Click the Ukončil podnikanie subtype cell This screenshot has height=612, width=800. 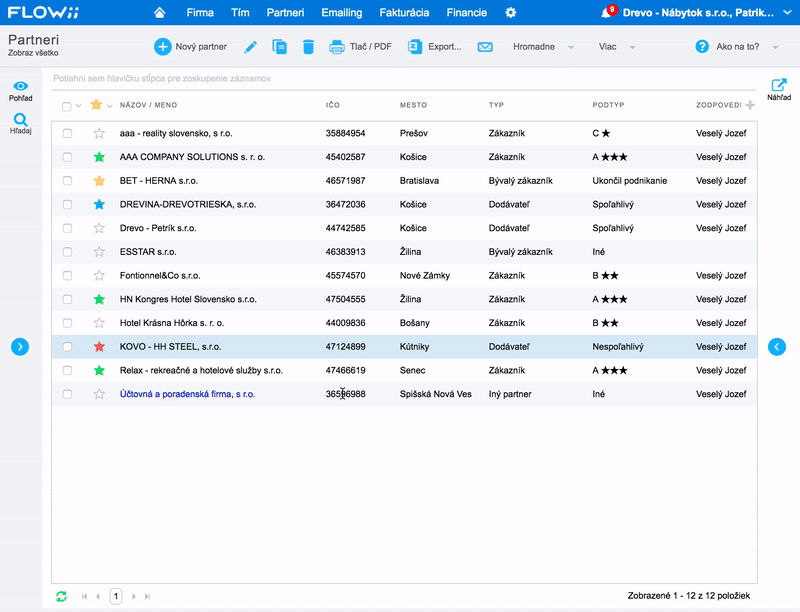pyautogui.click(x=630, y=181)
